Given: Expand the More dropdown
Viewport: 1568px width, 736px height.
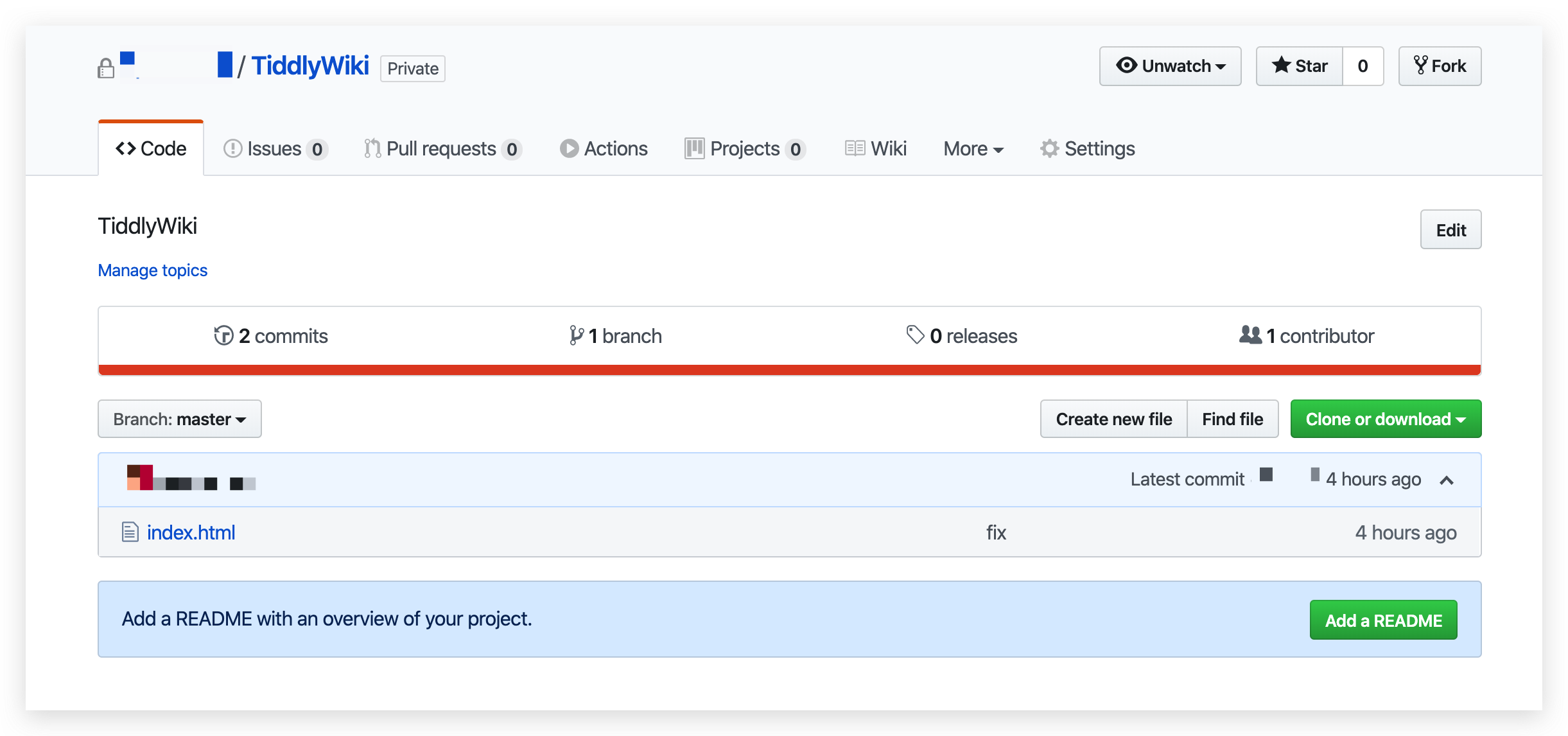Looking at the screenshot, I should (973, 148).
